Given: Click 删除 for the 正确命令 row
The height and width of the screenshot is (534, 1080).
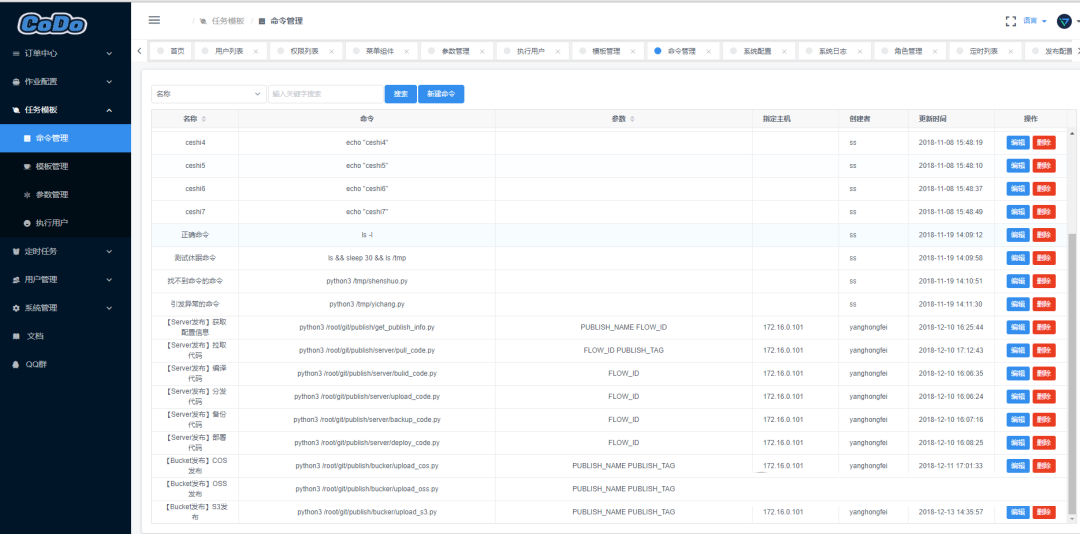Looking at the screenshot, I should click(x=1043, y=235).
